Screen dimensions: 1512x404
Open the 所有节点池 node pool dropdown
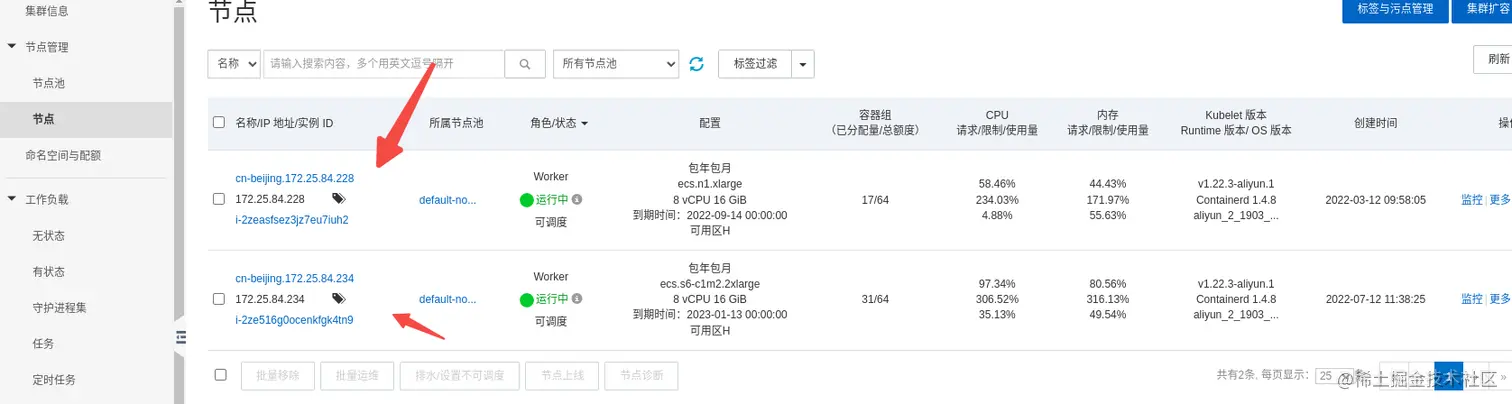tap(616, 64)
